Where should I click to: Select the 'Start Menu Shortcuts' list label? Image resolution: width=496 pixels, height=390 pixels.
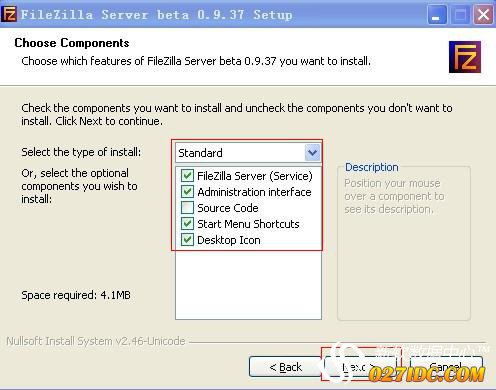[x=248, y=224]
